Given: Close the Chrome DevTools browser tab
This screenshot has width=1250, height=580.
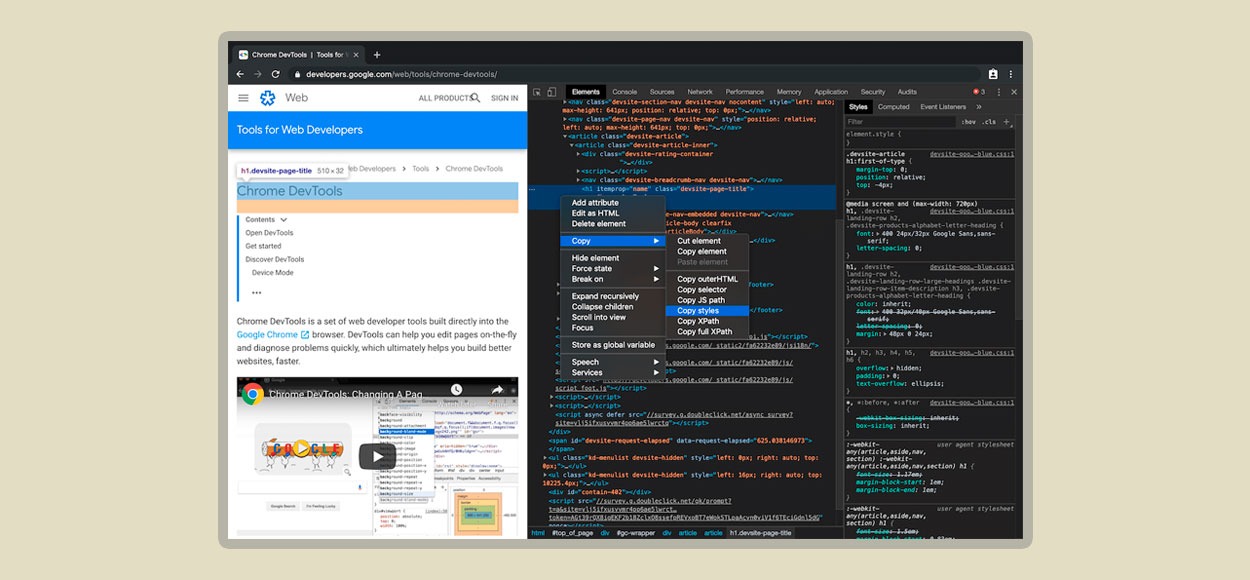Looking at the screenshot, I should point(357,55).
